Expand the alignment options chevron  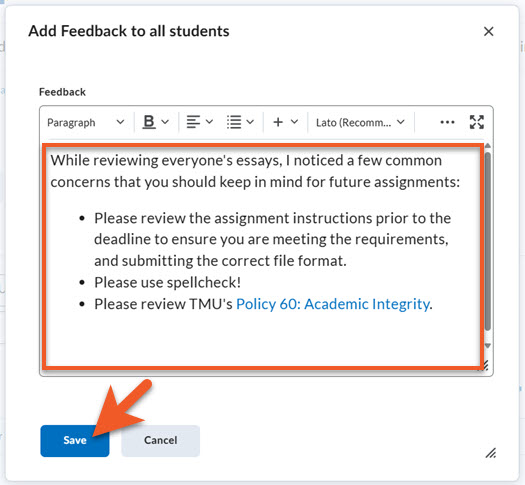pyautogui.click(x=209, y=122)
